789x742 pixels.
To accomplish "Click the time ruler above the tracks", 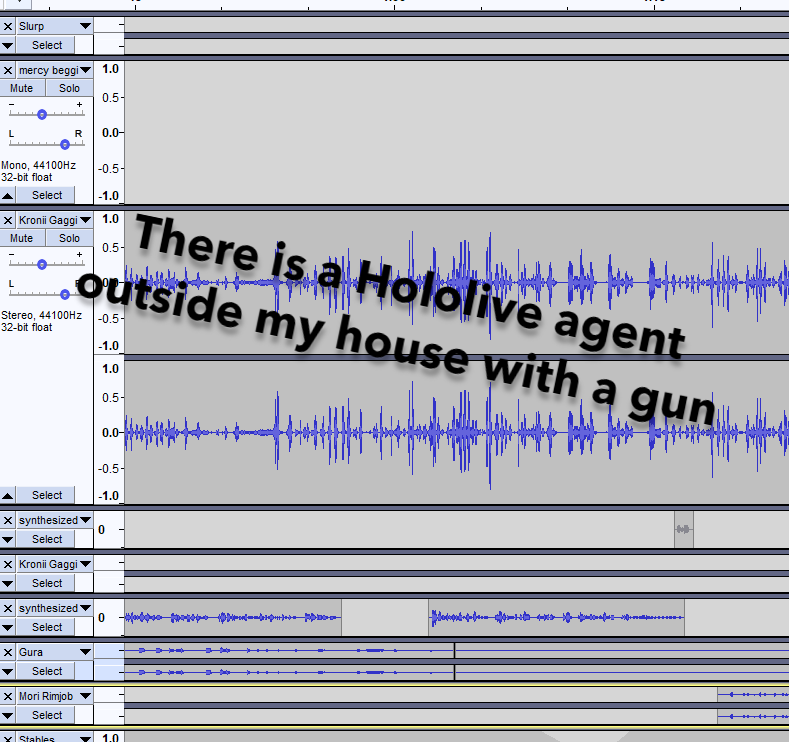I will click(394, 5).
